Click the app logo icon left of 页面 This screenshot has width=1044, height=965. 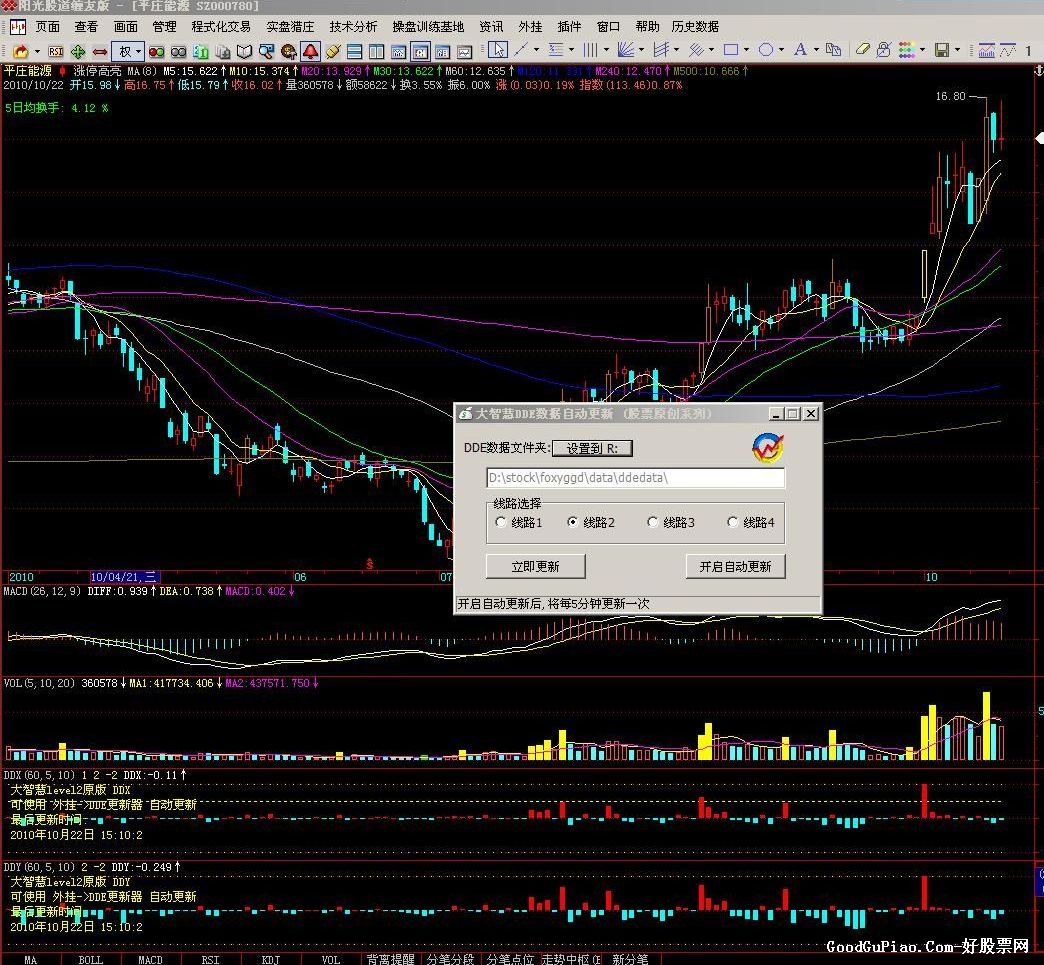pyautogui.click(x=18, y=27)
